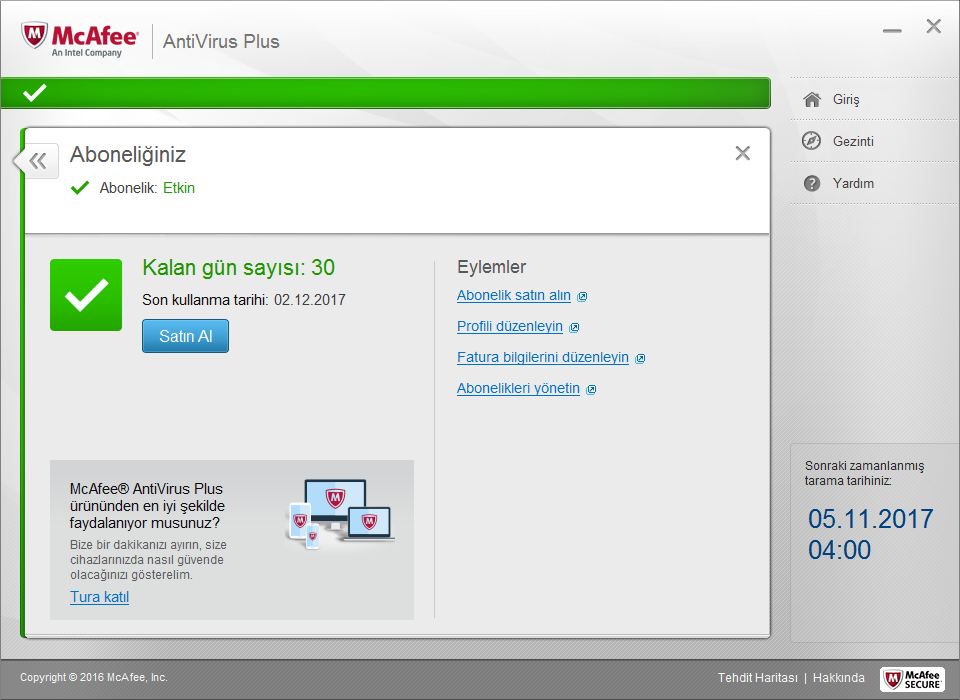Click scheduled scan time 04:00
This screenshot has height=700, width=960.
click(x=839, y=550)
